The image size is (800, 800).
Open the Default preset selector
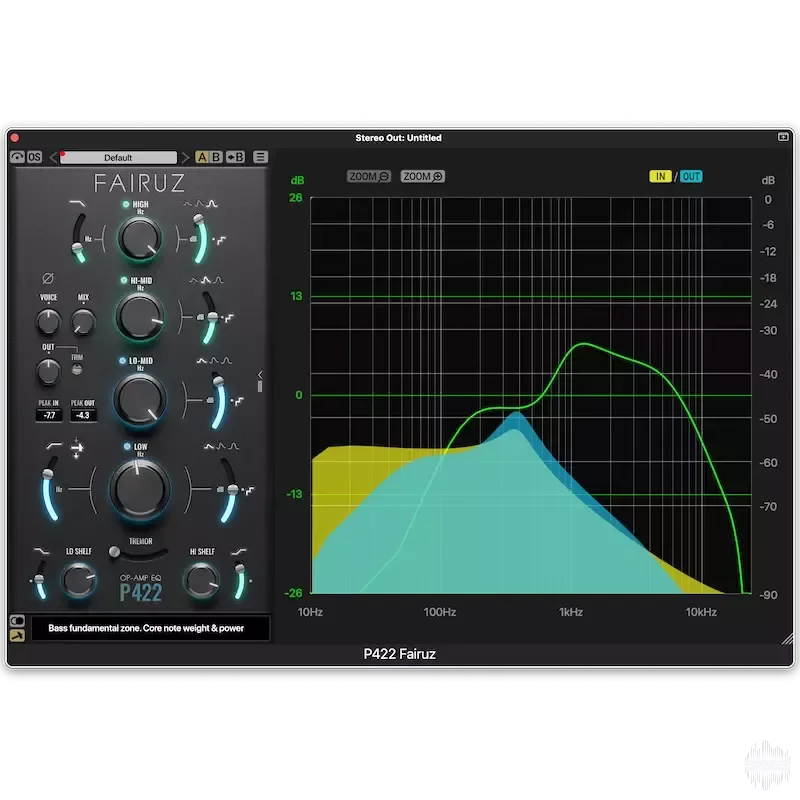pos(118,157)
